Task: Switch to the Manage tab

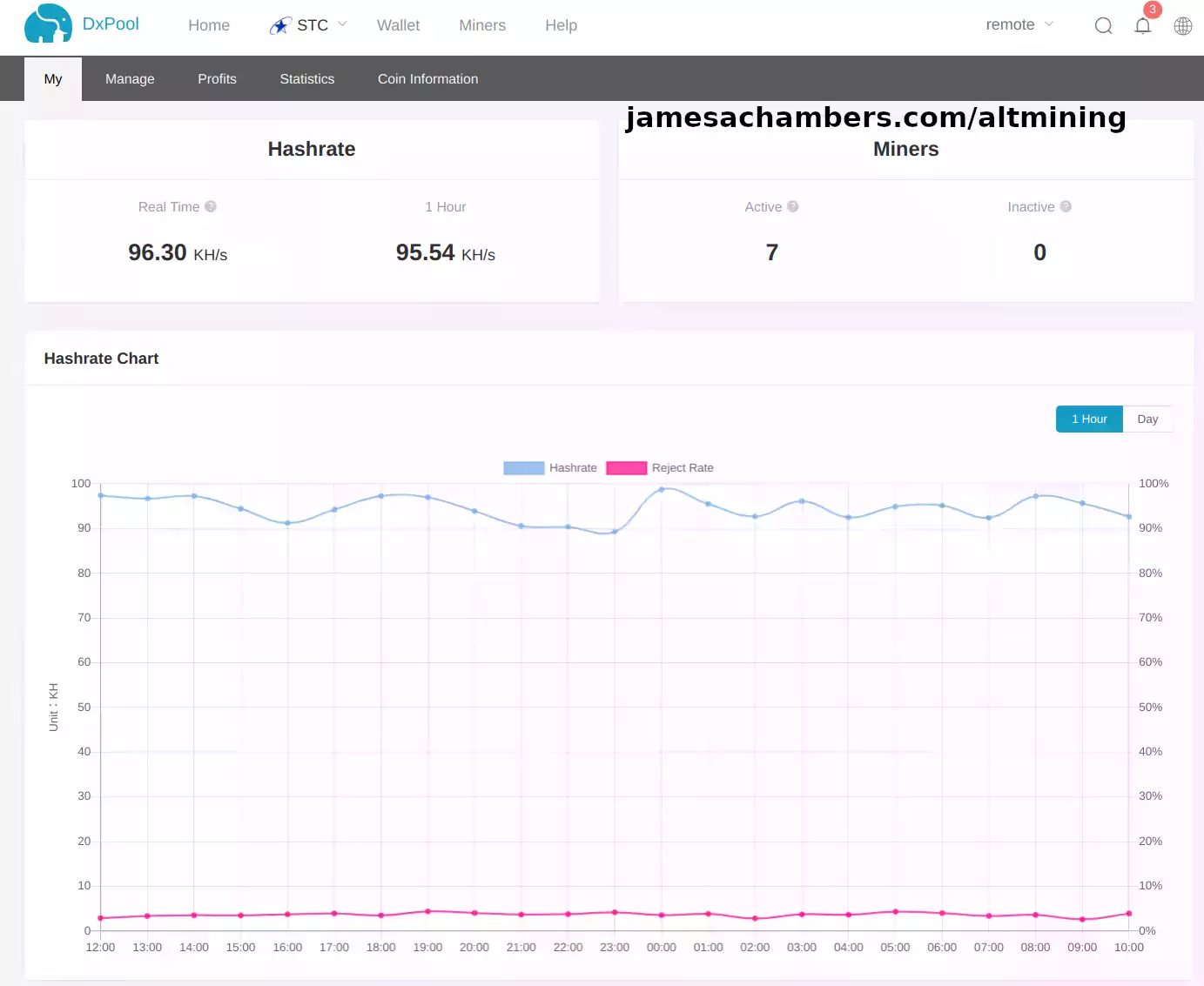Action: [x=130, y=79]
